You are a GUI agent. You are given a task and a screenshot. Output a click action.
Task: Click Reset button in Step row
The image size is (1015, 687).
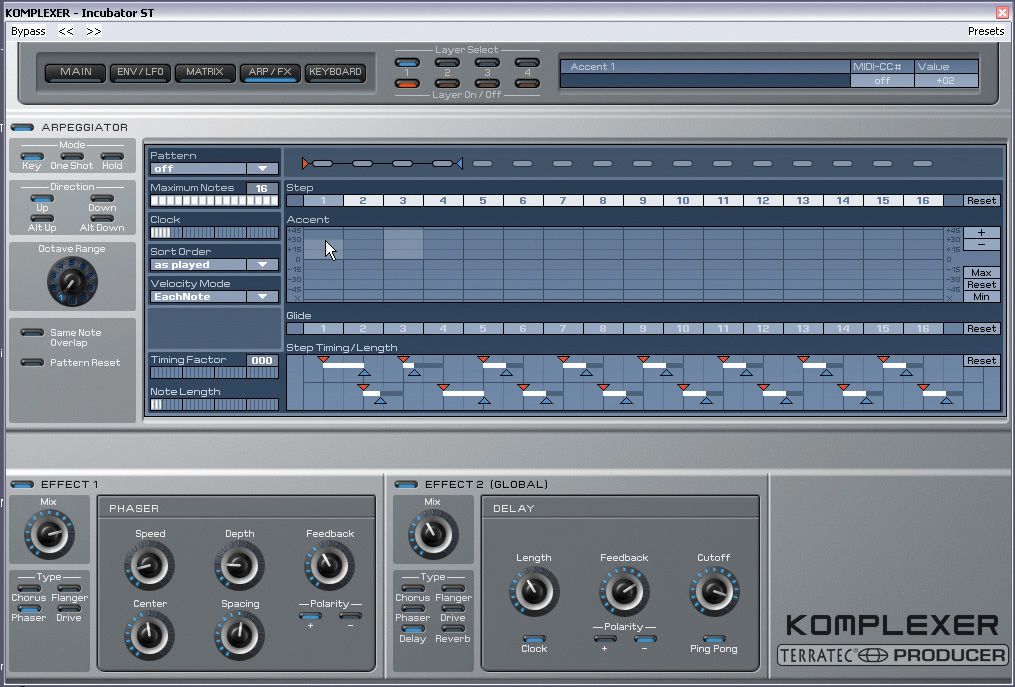[x=981, y=201]
